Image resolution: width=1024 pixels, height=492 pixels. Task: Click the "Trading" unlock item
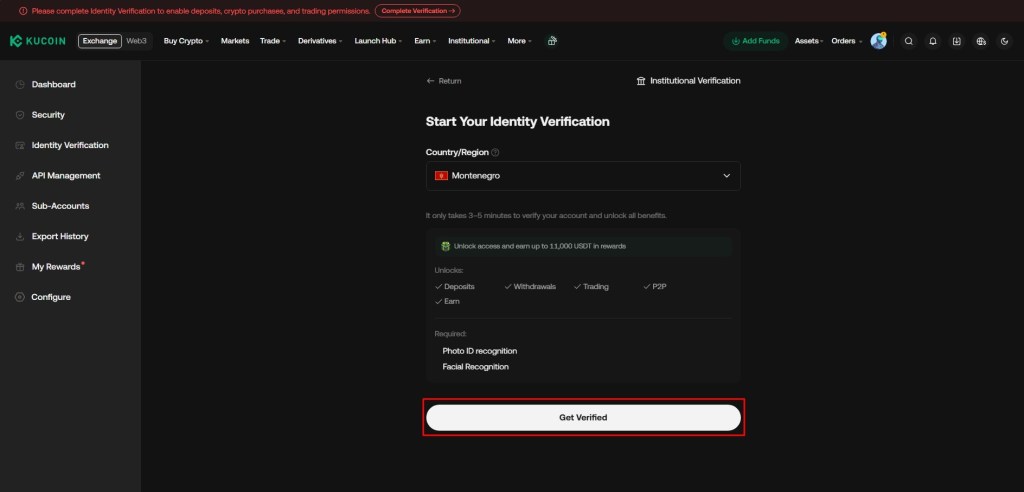(591, 287)
